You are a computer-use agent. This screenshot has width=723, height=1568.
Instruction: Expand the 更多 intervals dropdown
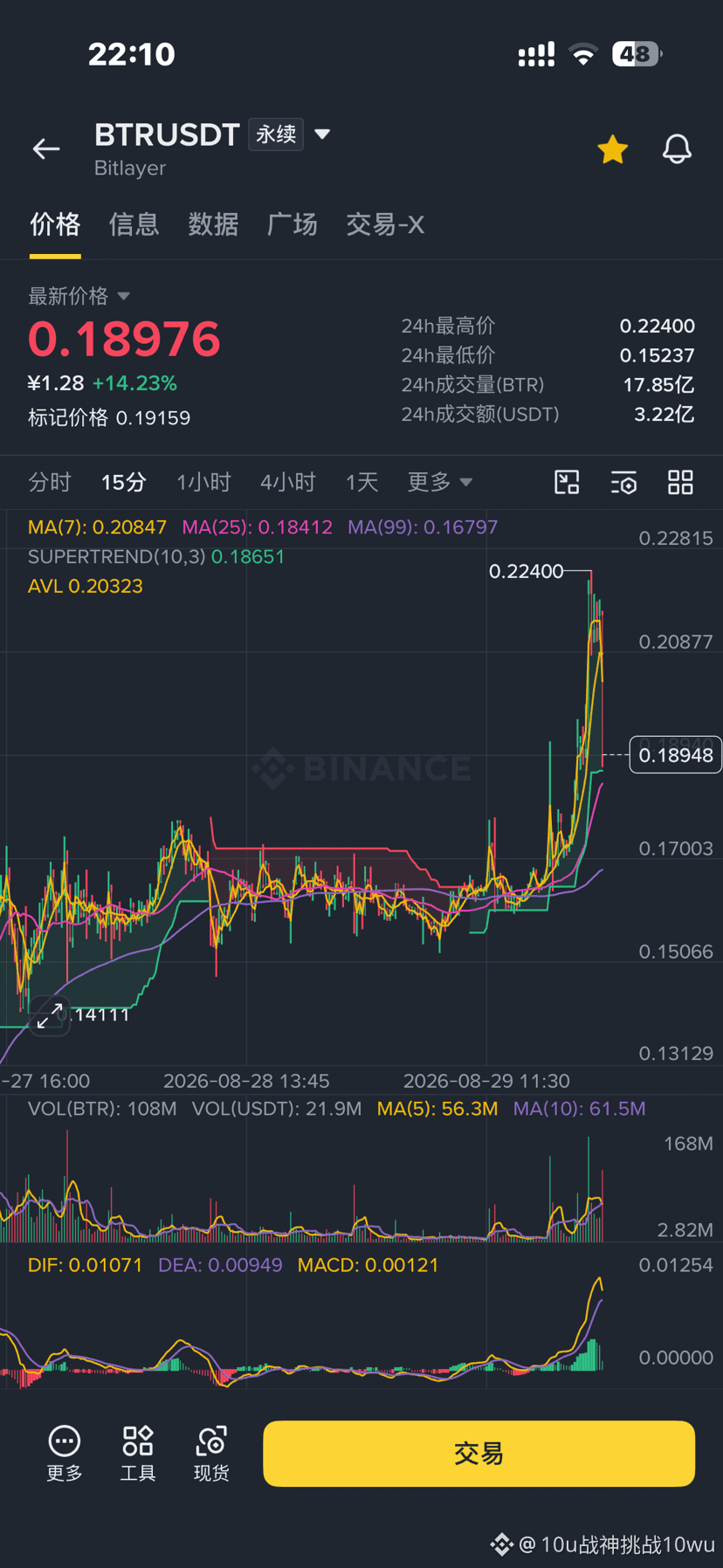(x=439, y=482)
